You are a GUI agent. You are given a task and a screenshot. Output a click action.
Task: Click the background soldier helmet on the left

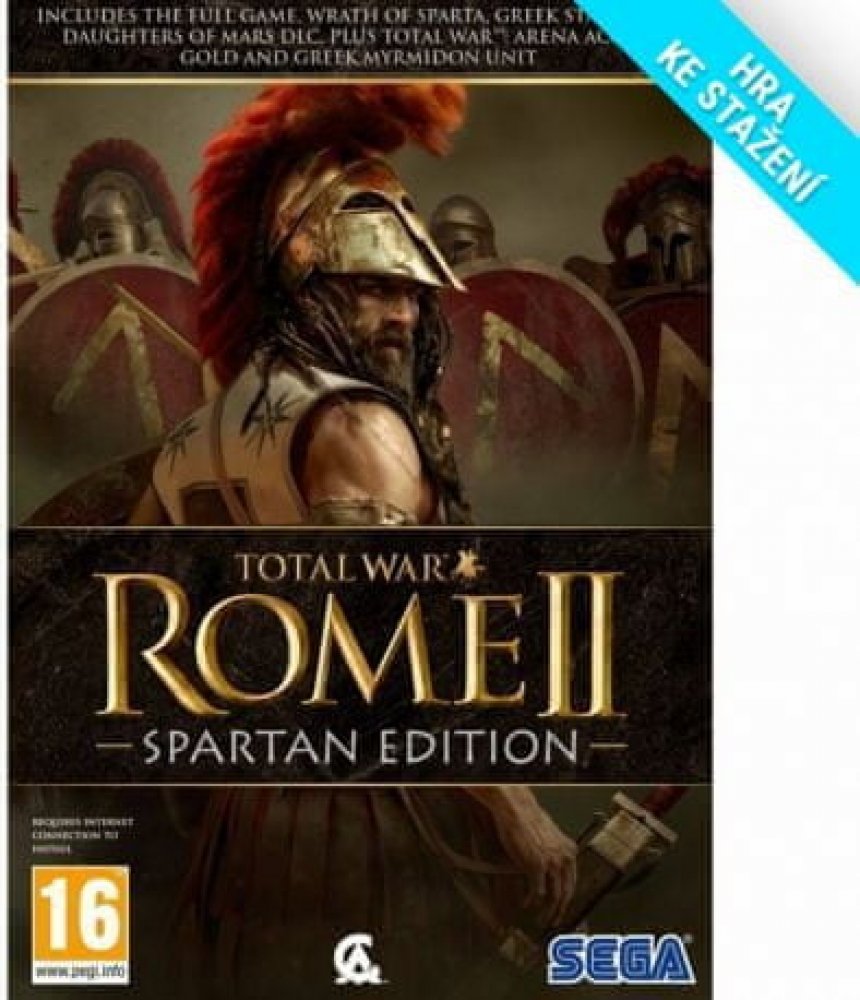pyautogui.click(x=112, y=207)
